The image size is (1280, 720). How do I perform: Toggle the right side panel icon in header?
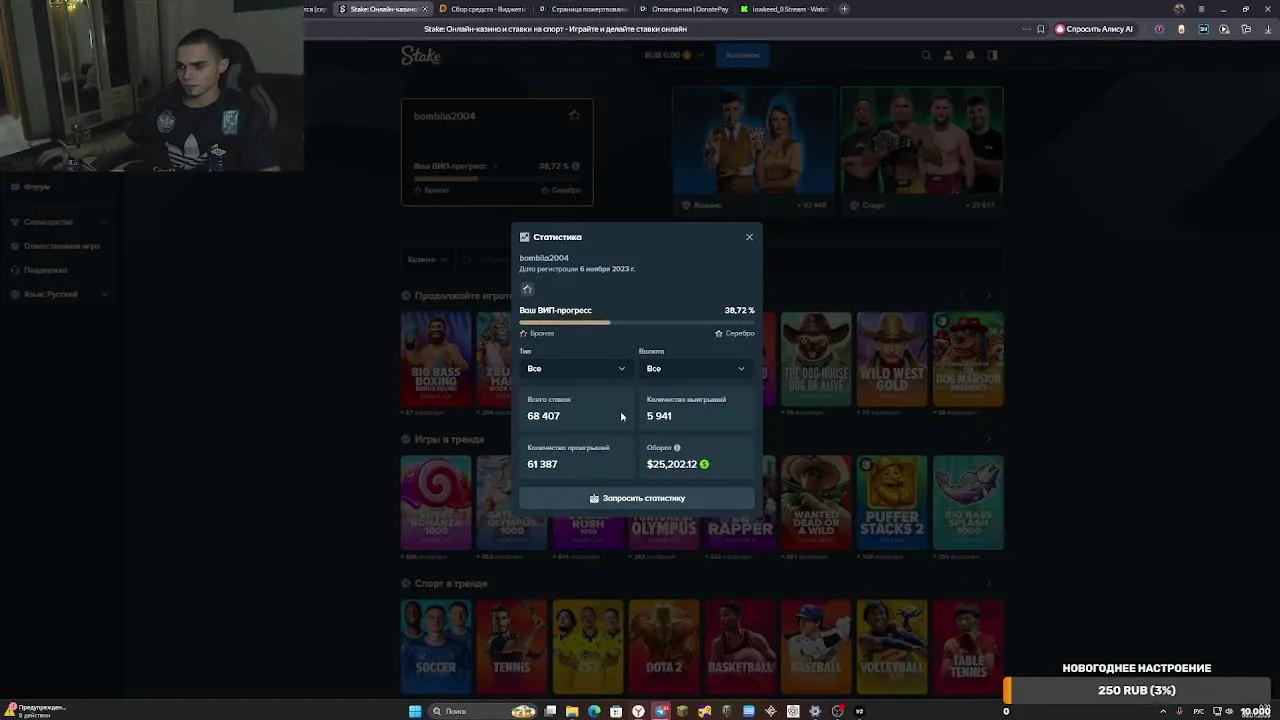coord(992,56)
